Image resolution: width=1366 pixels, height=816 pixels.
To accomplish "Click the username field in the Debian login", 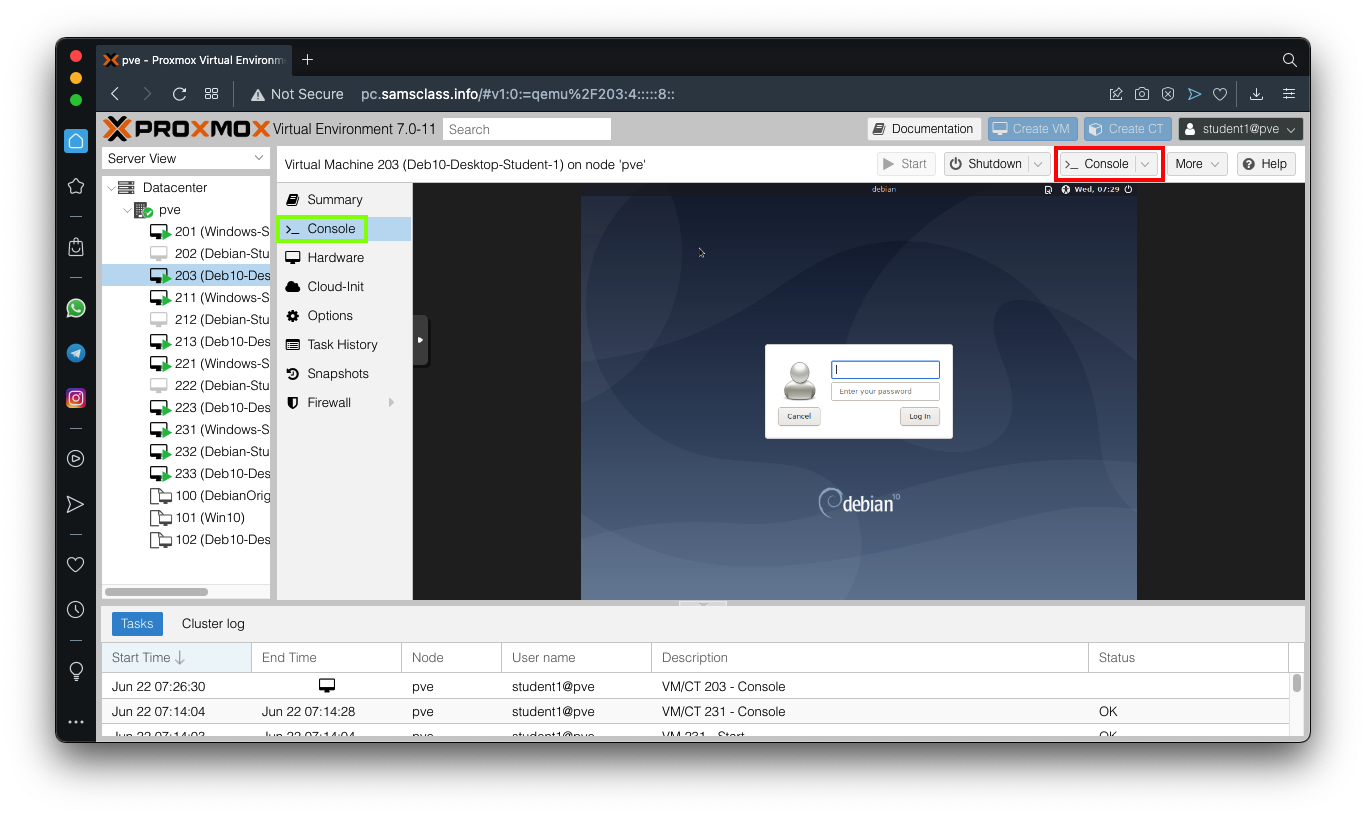I will [885, 370].
